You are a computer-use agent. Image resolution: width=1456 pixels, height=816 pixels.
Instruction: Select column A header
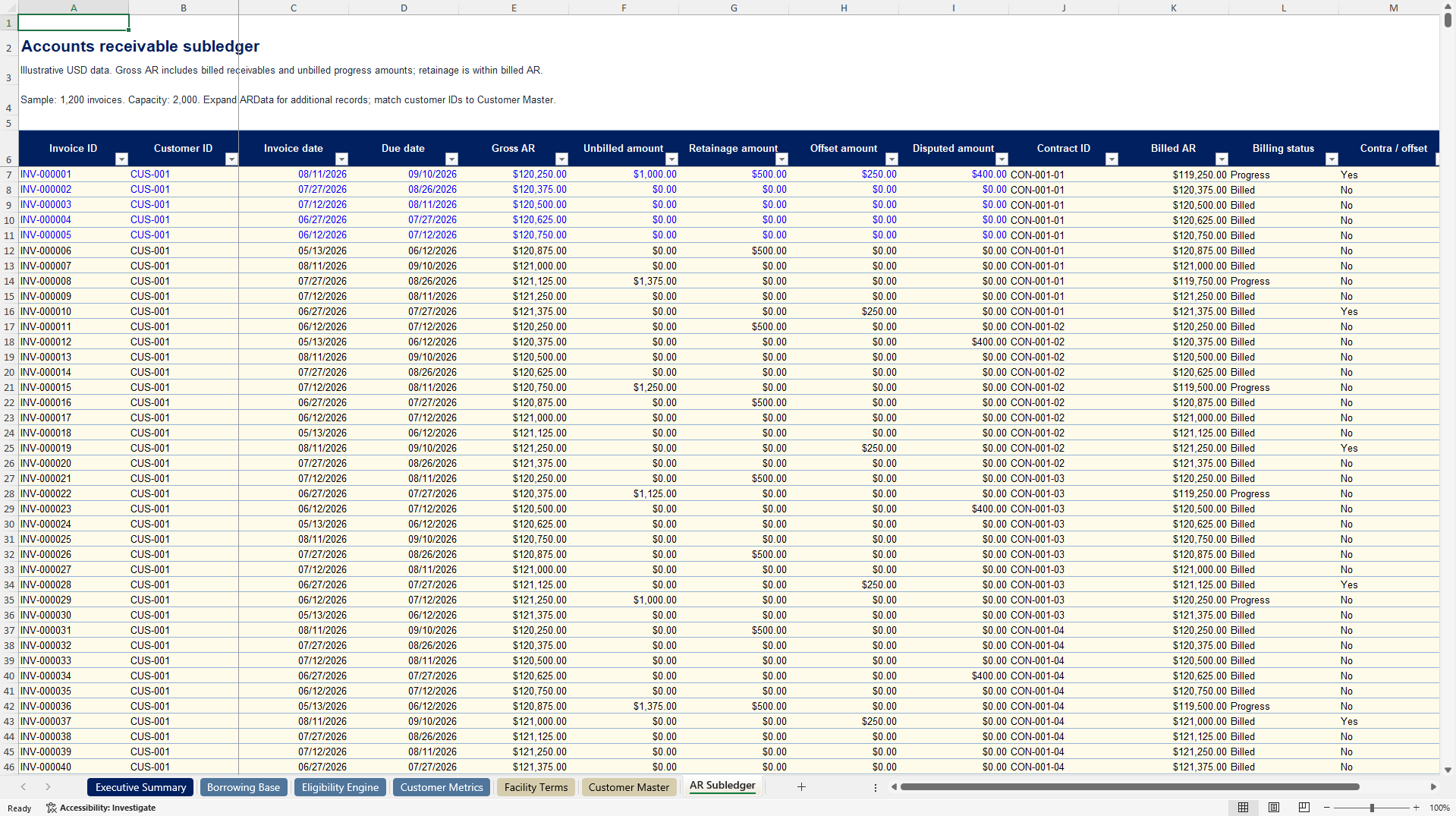point(74,8)
